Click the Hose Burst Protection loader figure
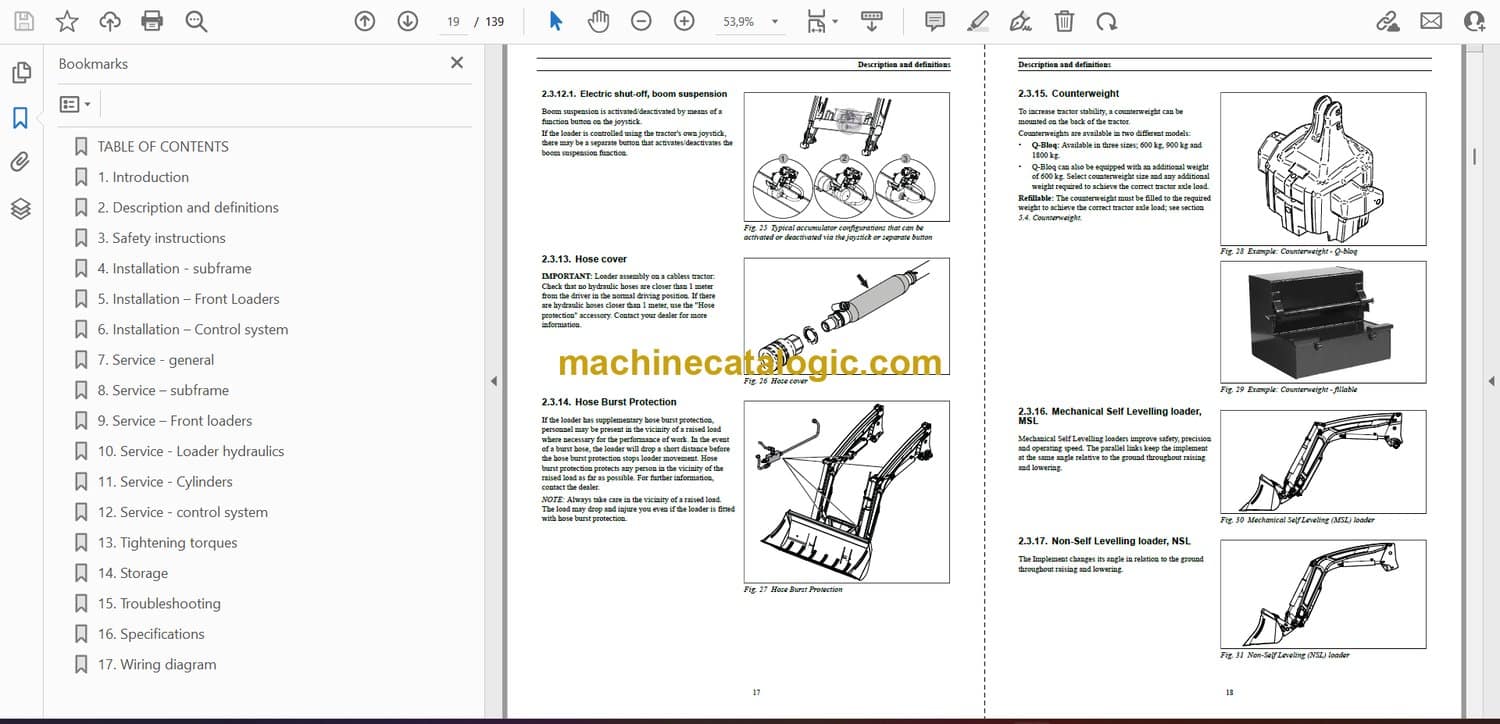Screen dimensions: 1500x724 pyautogui.click(x=847, y=491)
